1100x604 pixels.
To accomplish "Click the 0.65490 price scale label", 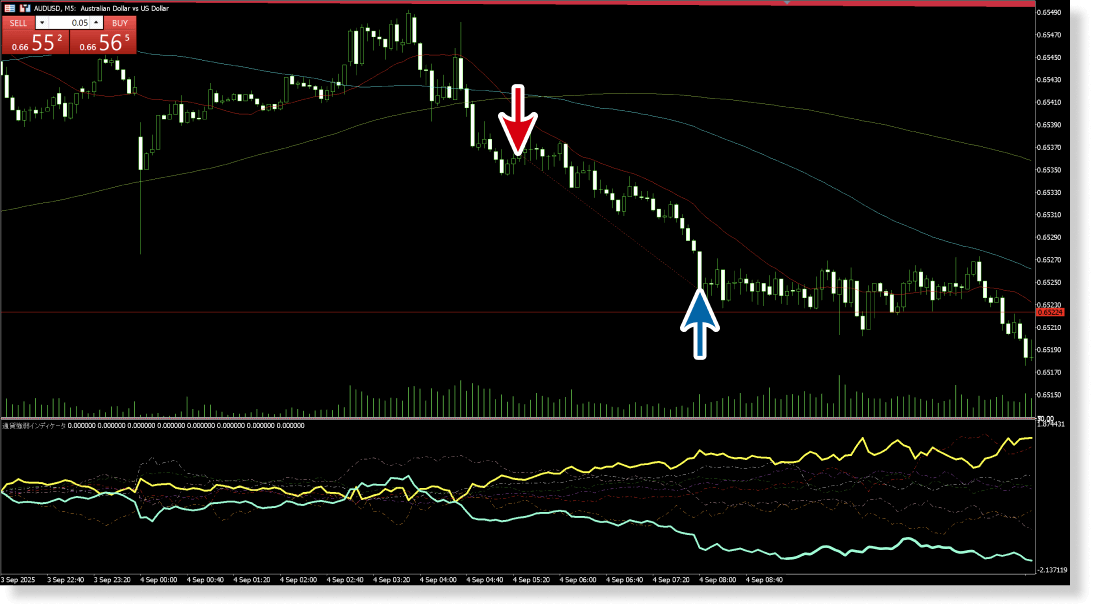I will pos(1050,13).
